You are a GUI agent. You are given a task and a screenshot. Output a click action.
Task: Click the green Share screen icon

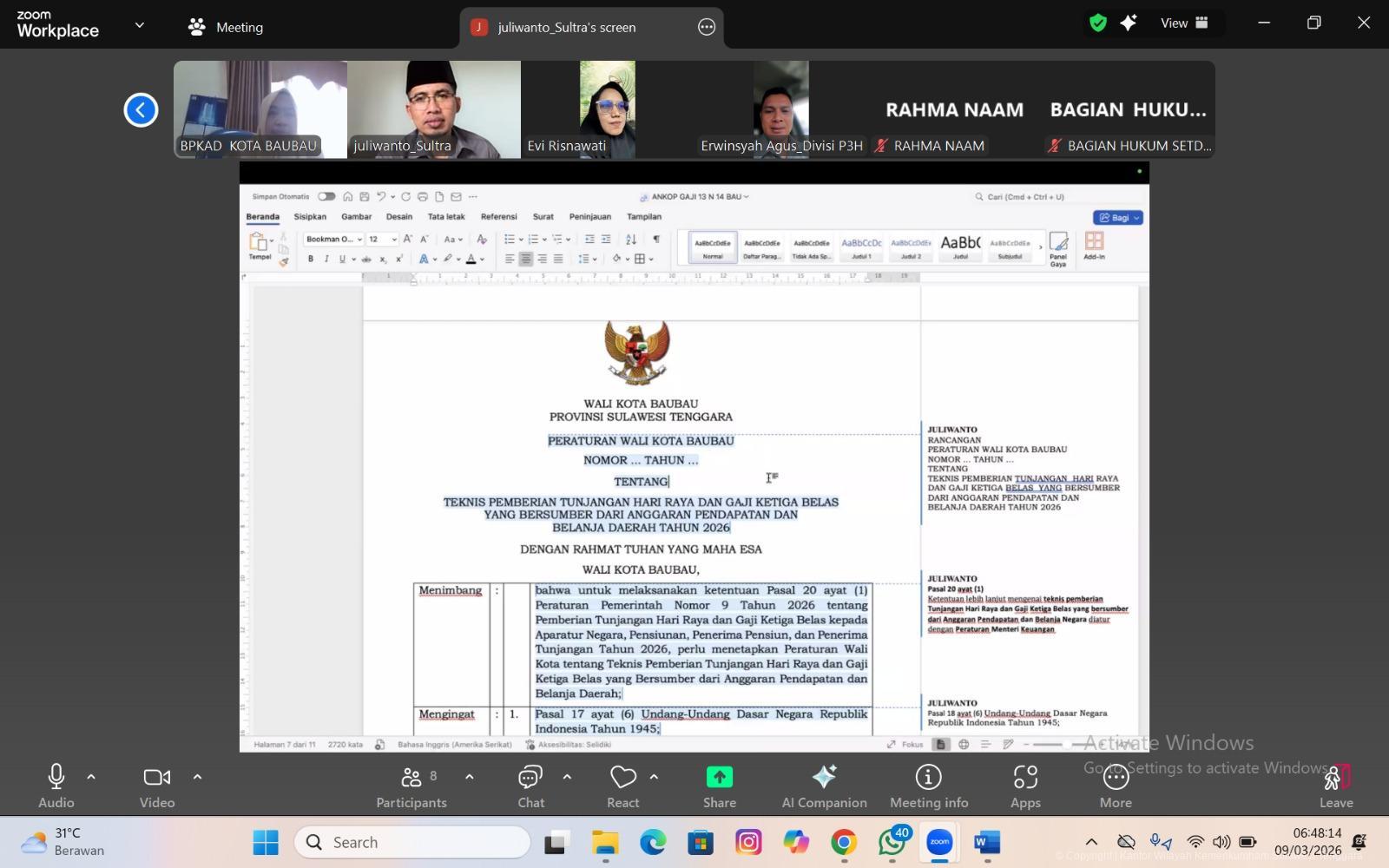(719, 777)
